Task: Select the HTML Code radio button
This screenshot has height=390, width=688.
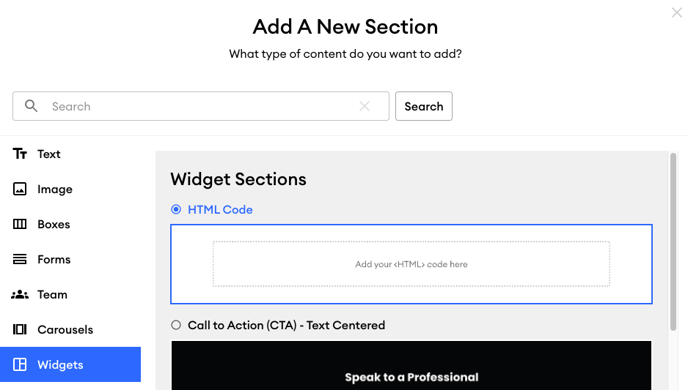Action: click(x=176, y=210)
